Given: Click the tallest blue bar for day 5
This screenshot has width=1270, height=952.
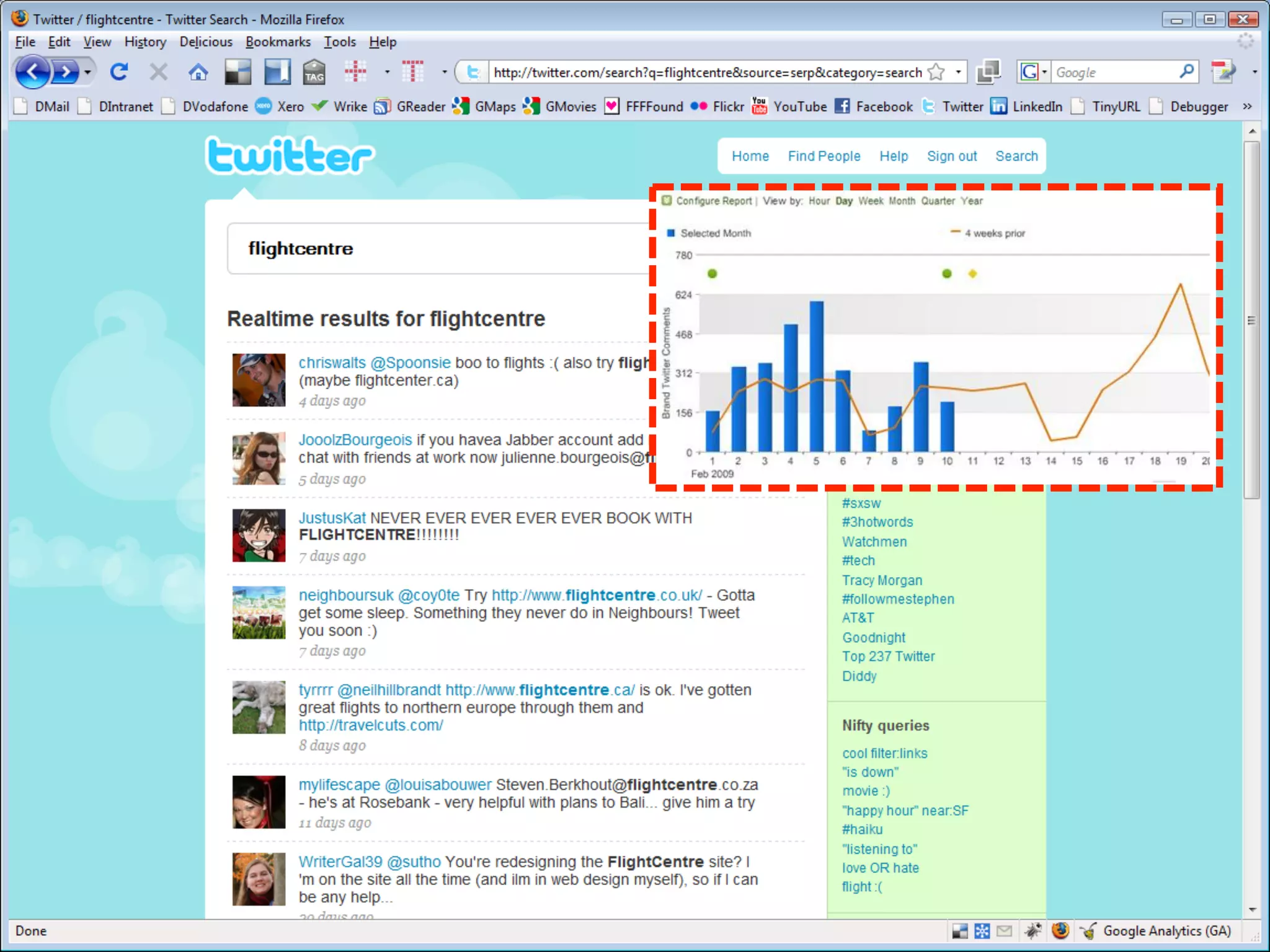Looking at the screenshot, I should tap(817, 376).
